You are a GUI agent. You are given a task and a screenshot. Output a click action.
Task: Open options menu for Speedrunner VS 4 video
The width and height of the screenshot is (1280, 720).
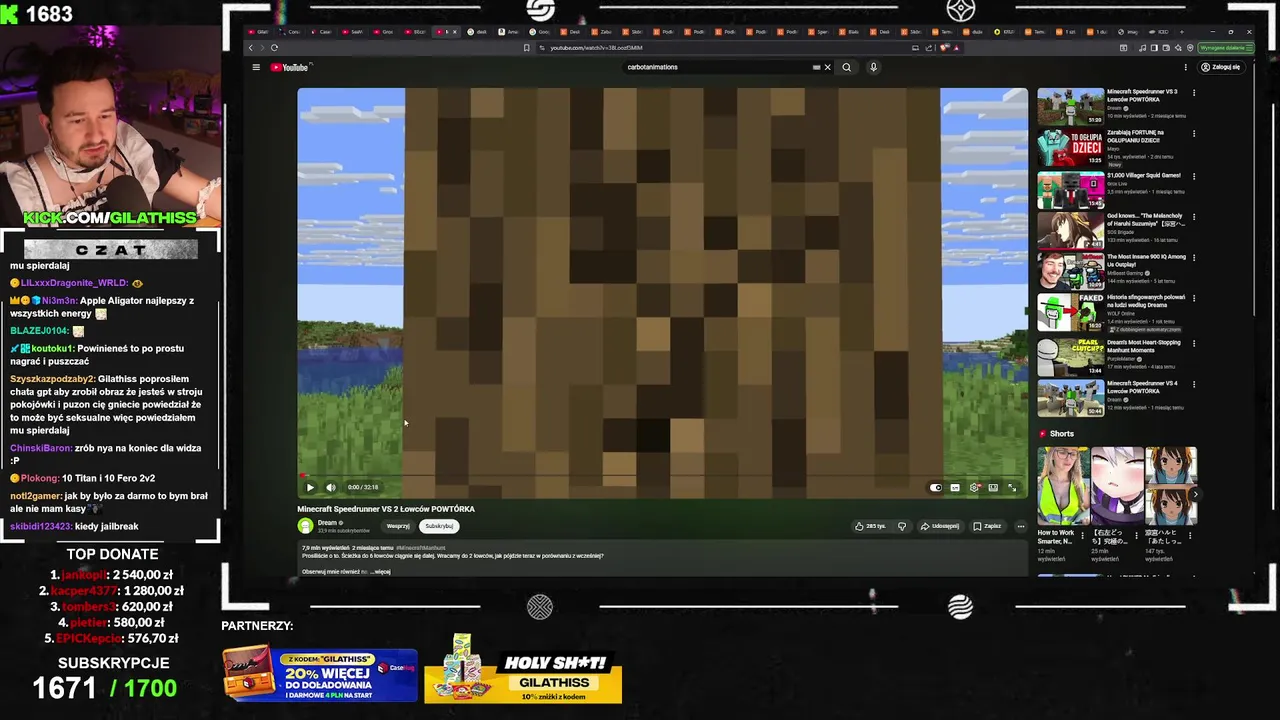[x=1193, y=385]
